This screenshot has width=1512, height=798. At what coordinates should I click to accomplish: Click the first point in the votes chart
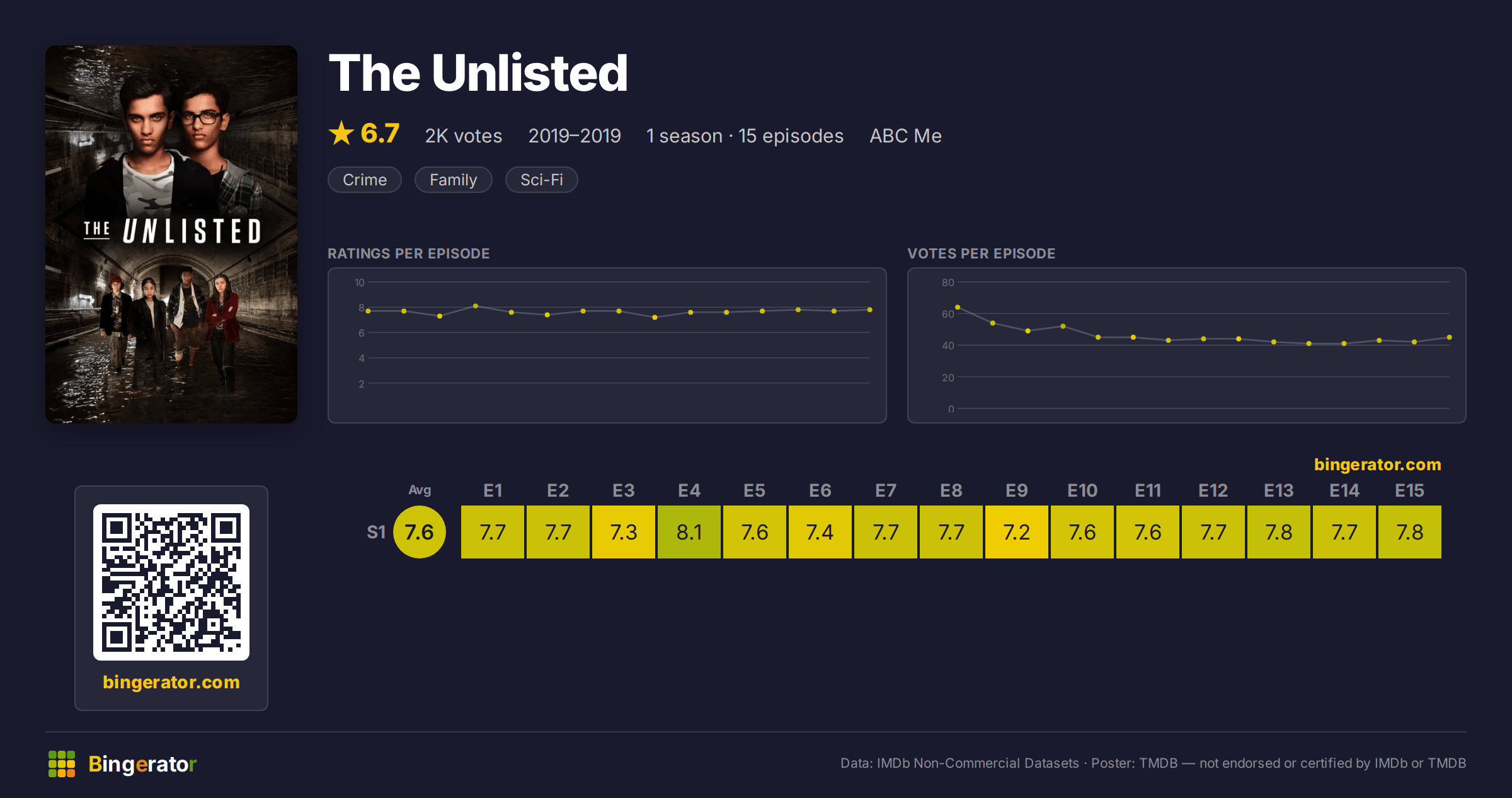(958, 307)
